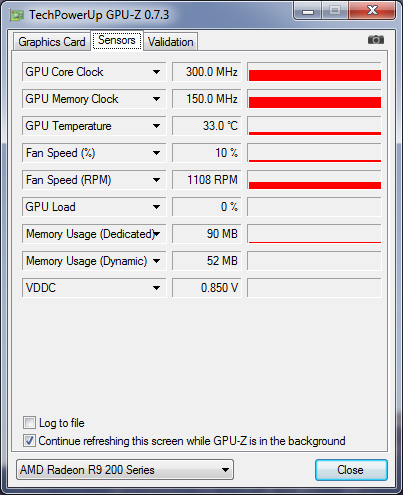Enable the Log to file checkbox
This screenshot has height=495, width=403.
tap(29, 423)
